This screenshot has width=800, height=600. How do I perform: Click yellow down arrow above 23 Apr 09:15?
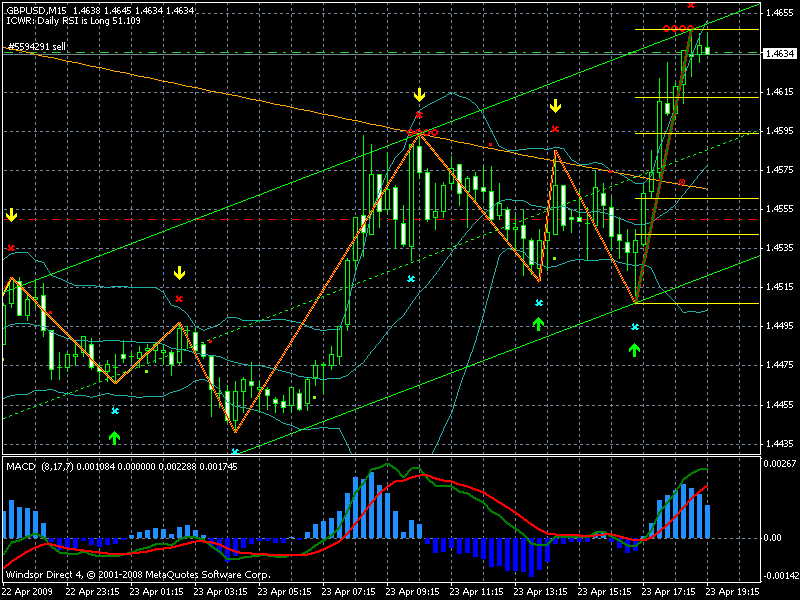(x=419, y=95)
